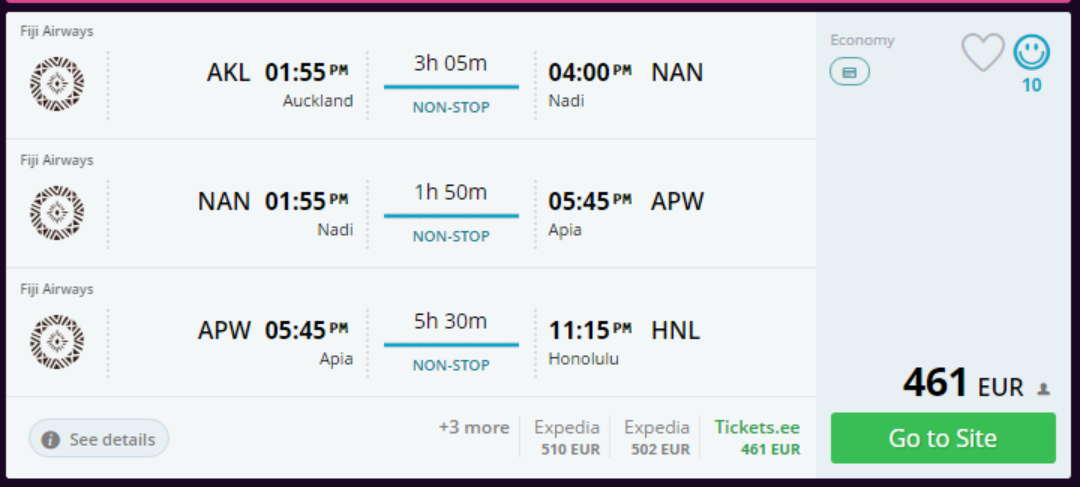Click the Economy class label
This screenshot has height=487, width=1080.
[x=862, y=40]
